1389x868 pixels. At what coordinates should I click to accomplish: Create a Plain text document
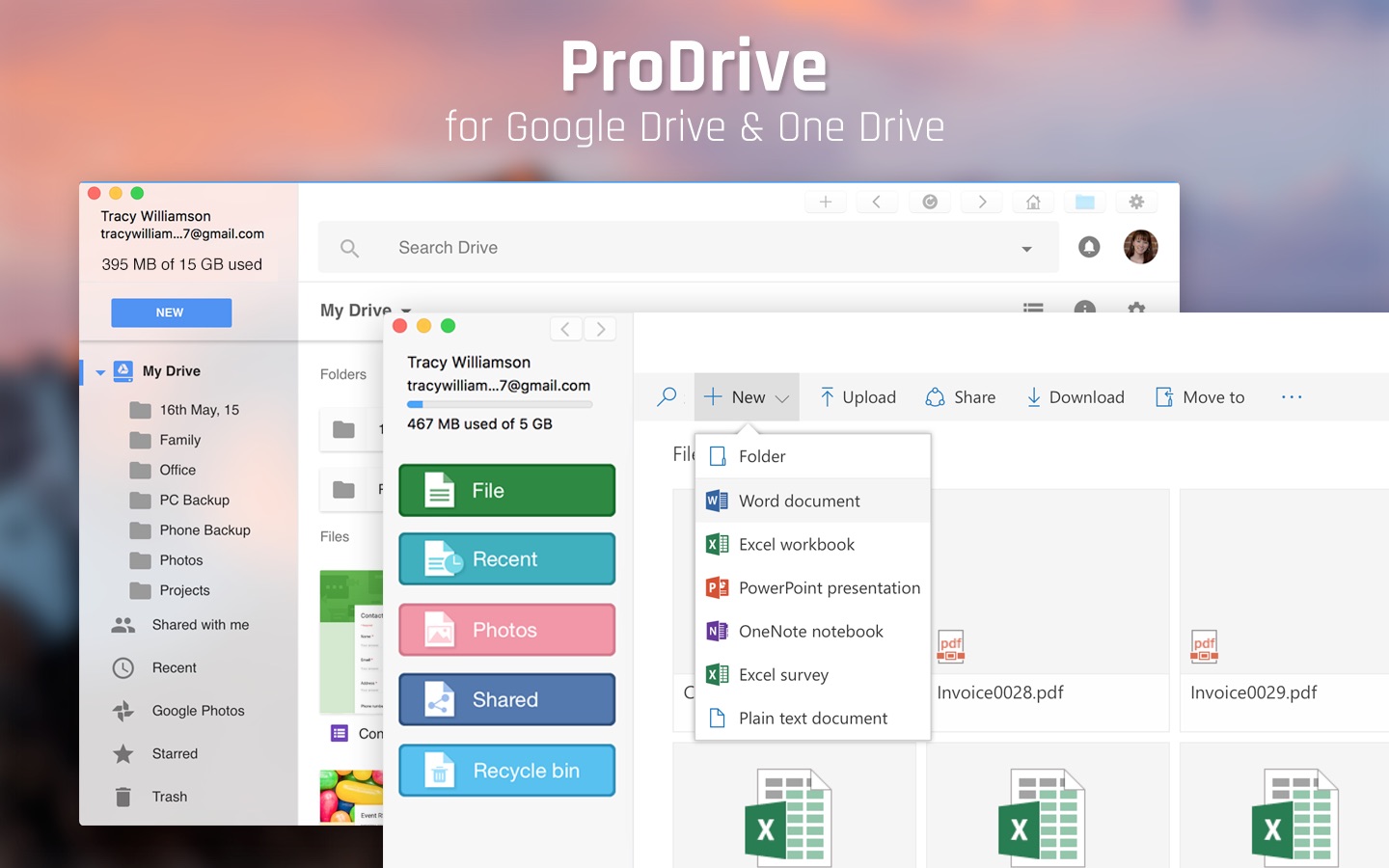coord(812,718)
